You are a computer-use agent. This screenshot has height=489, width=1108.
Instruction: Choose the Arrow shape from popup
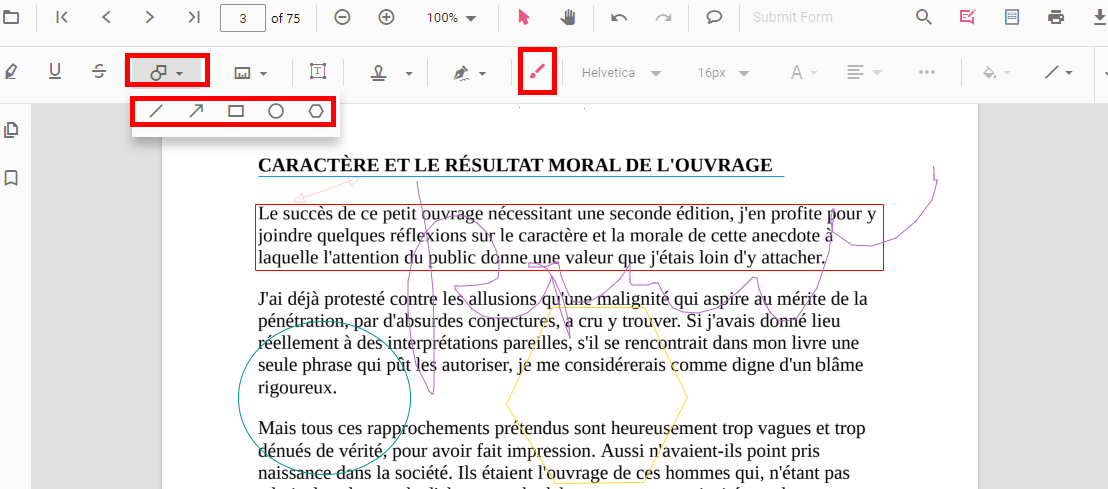[196, 111]
